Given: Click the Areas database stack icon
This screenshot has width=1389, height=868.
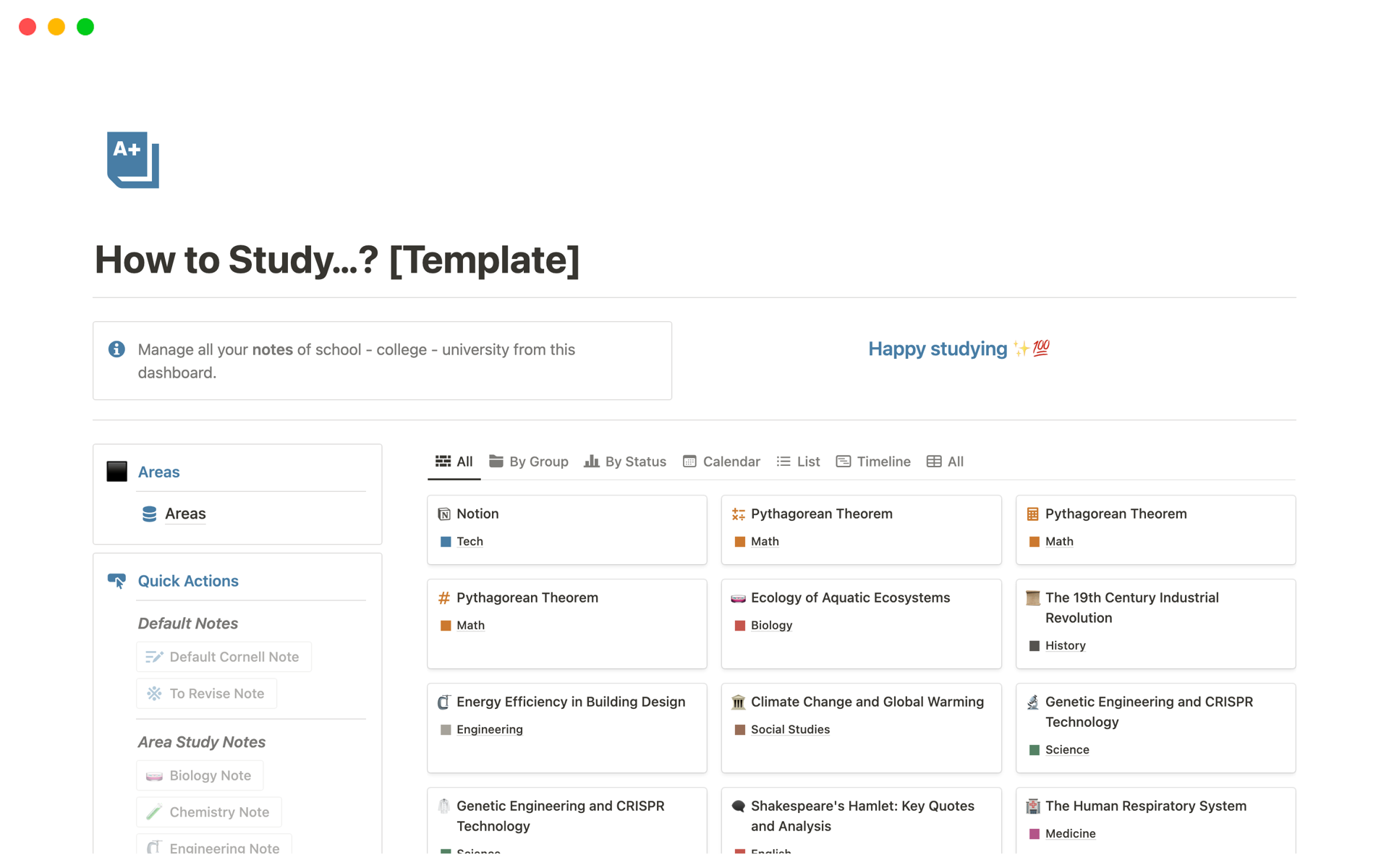Looking at the screenshot, I should tap(149, 514).
